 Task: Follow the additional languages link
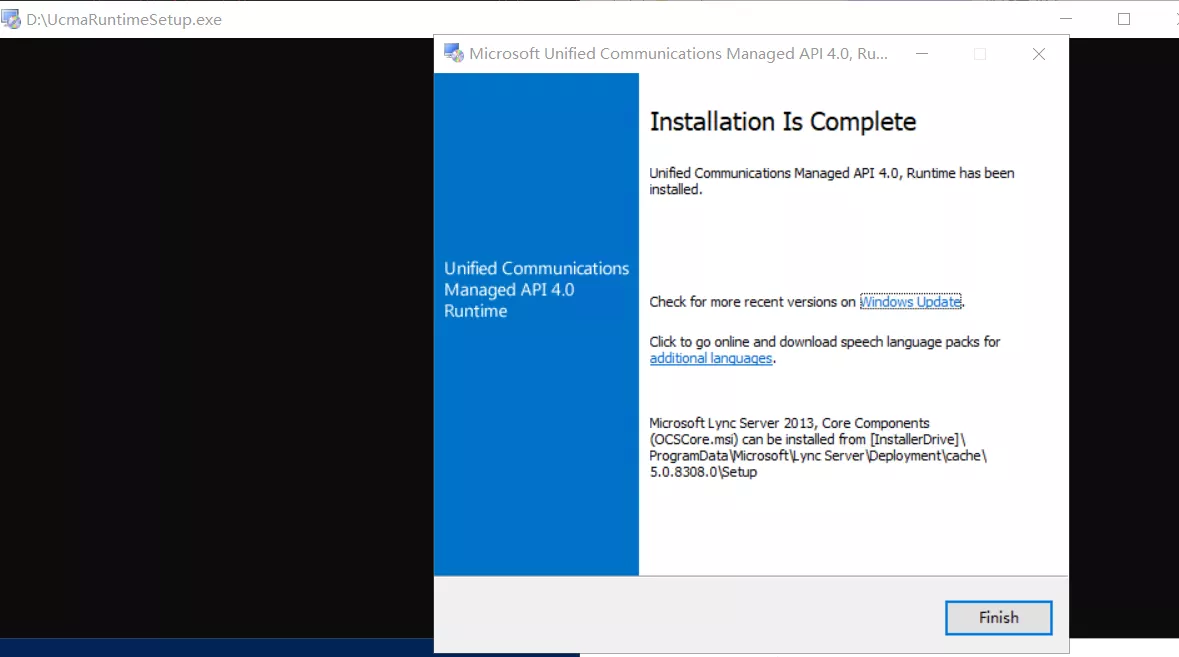coord(710,359)
